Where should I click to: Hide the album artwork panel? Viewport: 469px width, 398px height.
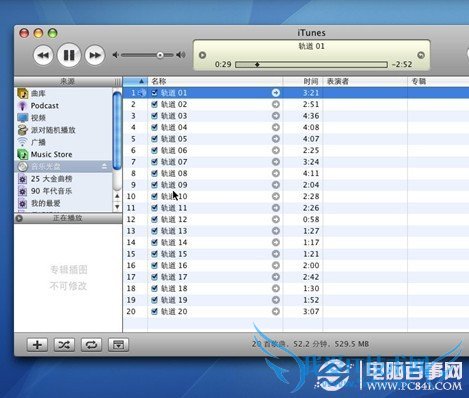click(118, 345)
